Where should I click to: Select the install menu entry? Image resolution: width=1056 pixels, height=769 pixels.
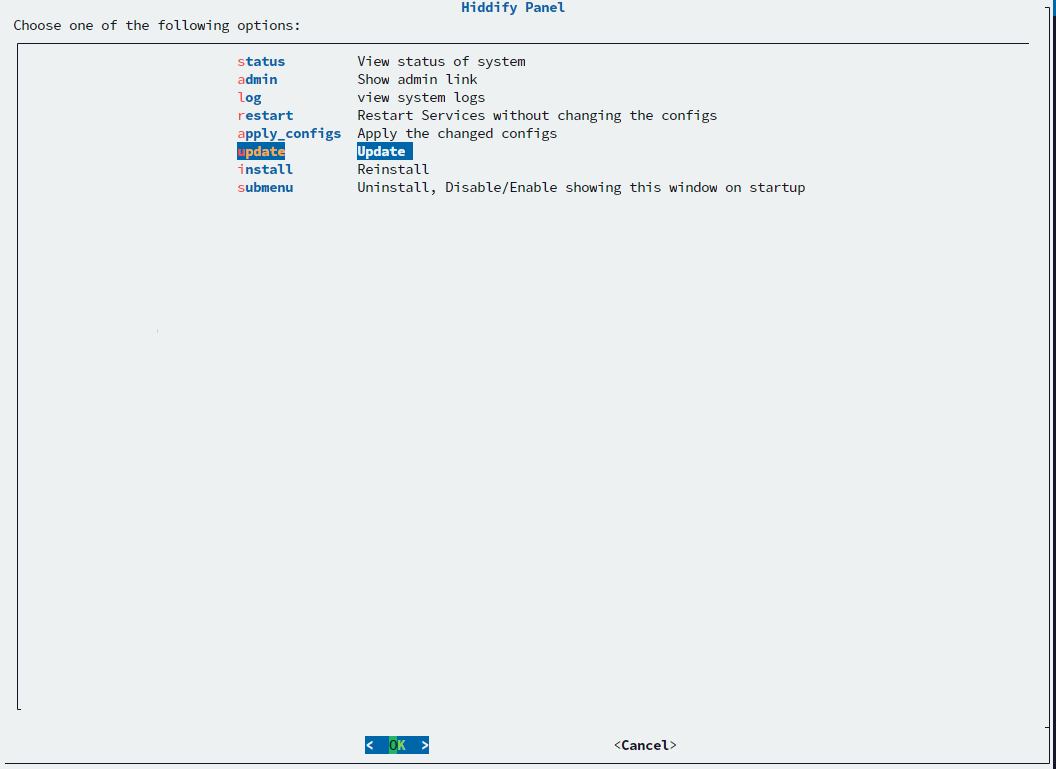(x=265, y=169)
